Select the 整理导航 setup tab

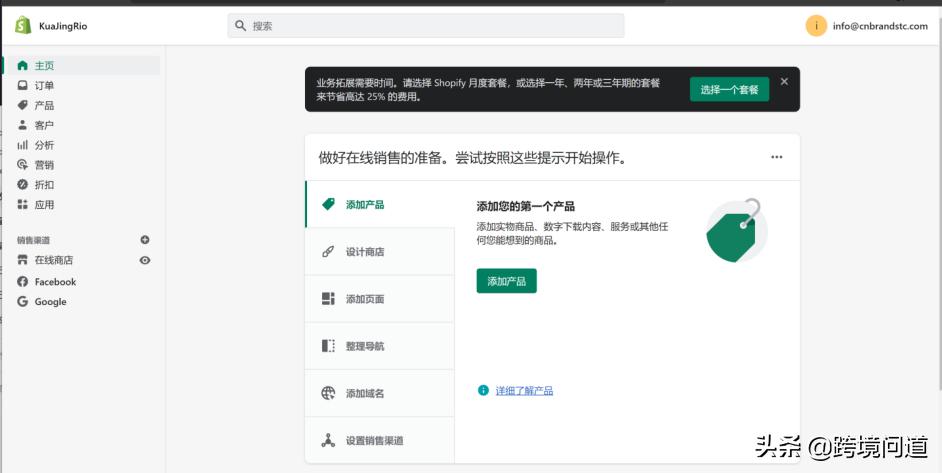(380, 346)
